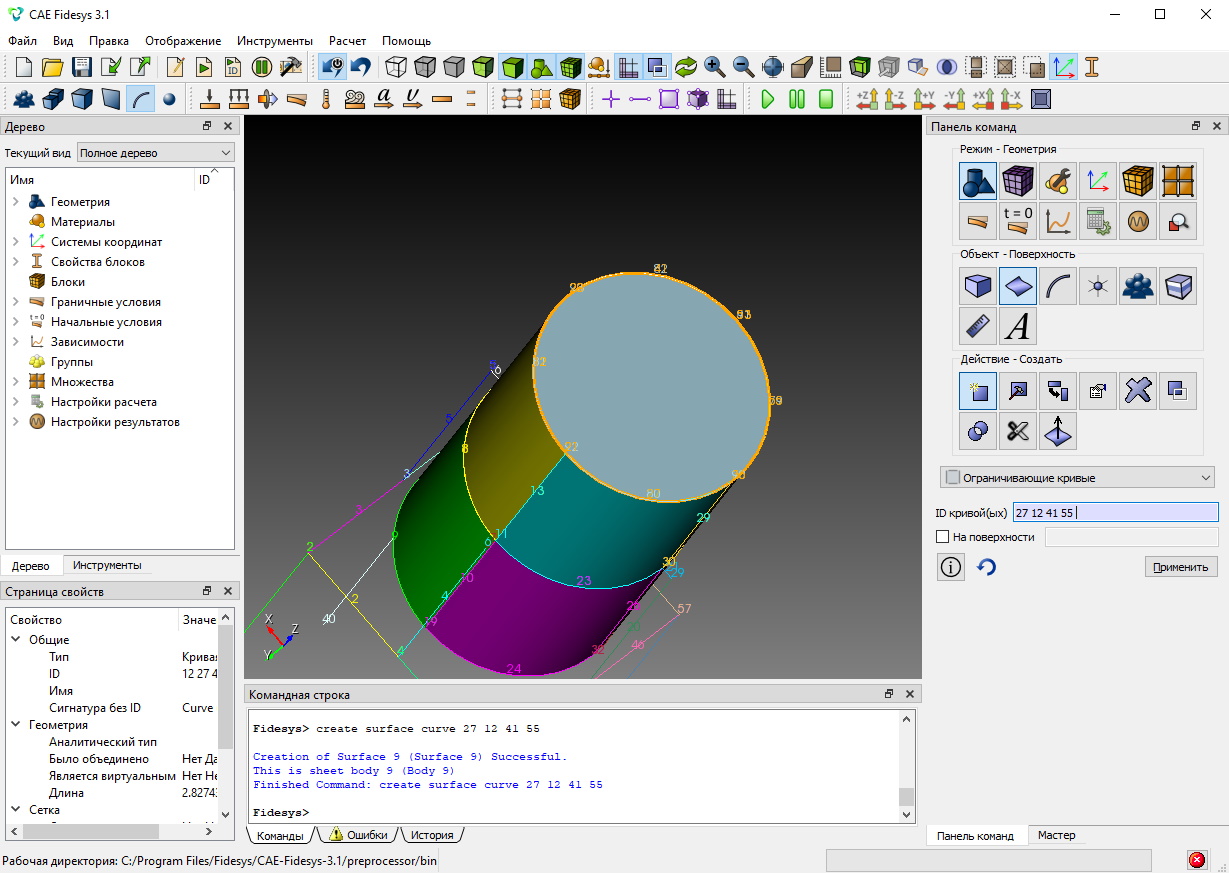
Task: Click the Create action icon
Action: click(978, 391)
